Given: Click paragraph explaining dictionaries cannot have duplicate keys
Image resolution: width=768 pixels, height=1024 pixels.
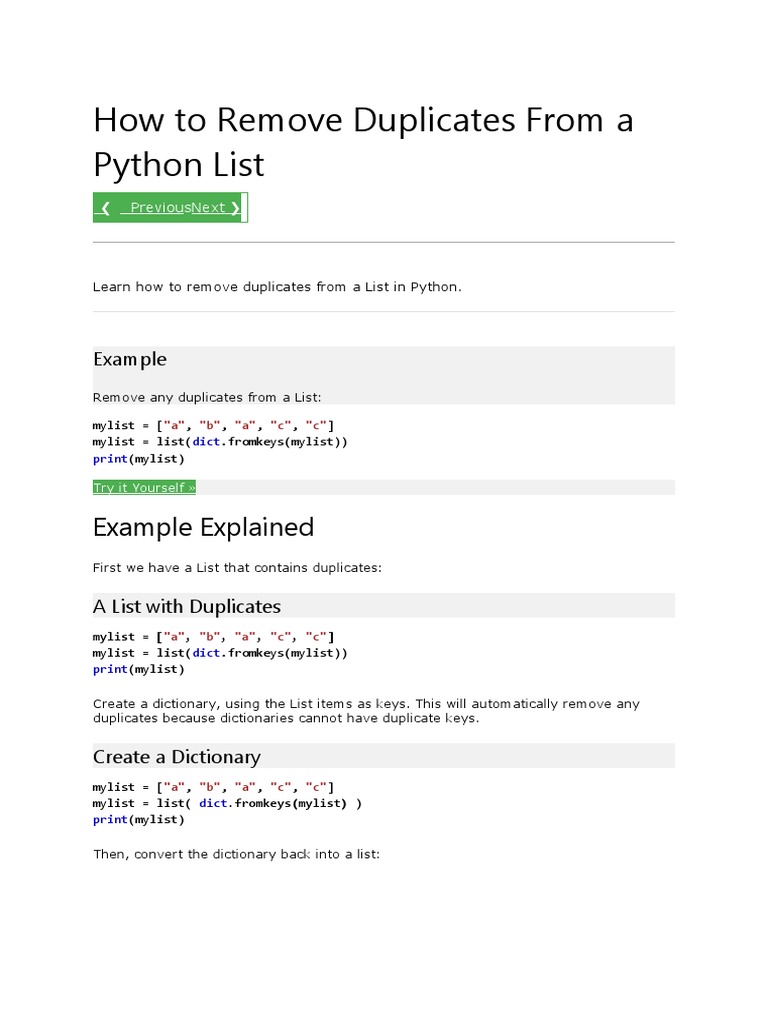Looking at the screenshot, I should tap(366, 711).
